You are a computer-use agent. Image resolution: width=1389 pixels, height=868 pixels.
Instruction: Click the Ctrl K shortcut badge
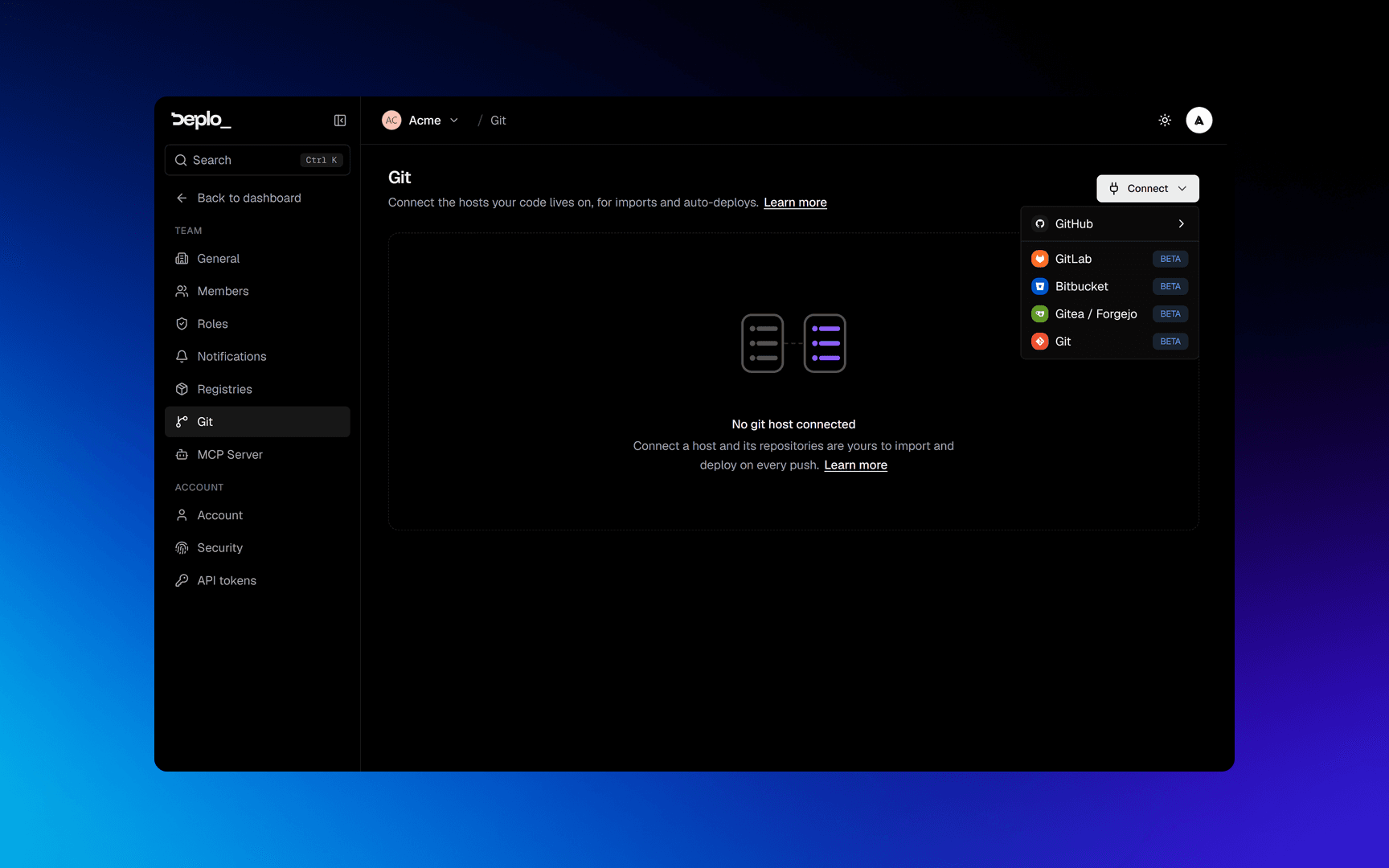[x=322, y=160]
